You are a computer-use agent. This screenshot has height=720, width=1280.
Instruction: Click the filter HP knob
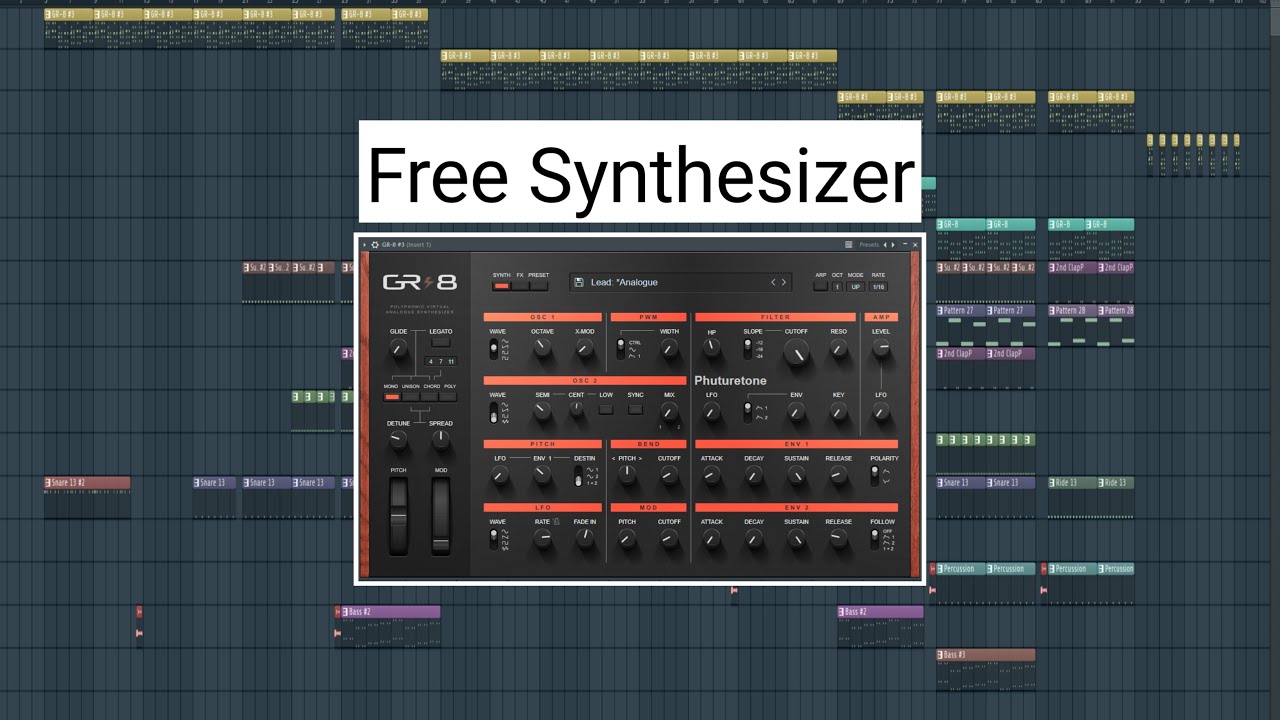(711, 349)
